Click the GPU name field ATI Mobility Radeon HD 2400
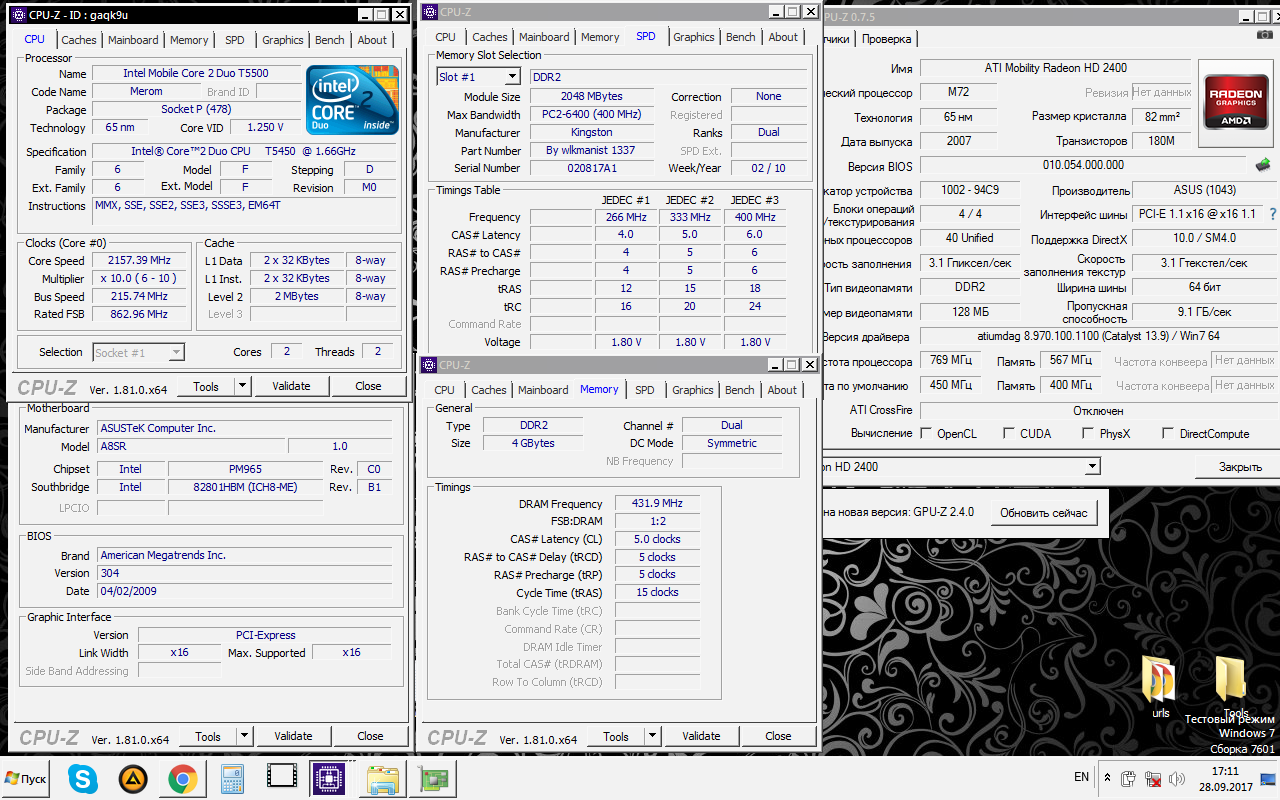1280x800 pixels. pos(1056,68)
